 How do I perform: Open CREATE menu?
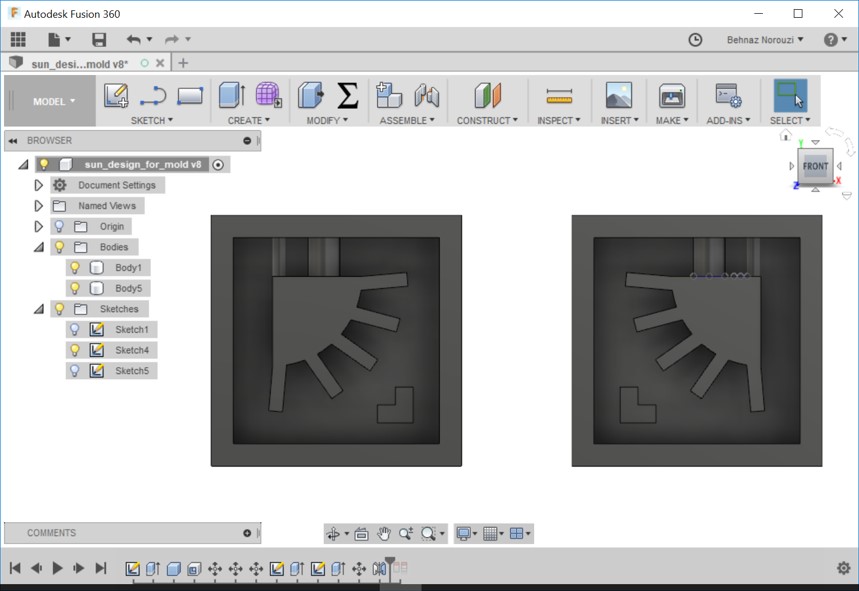249,120
